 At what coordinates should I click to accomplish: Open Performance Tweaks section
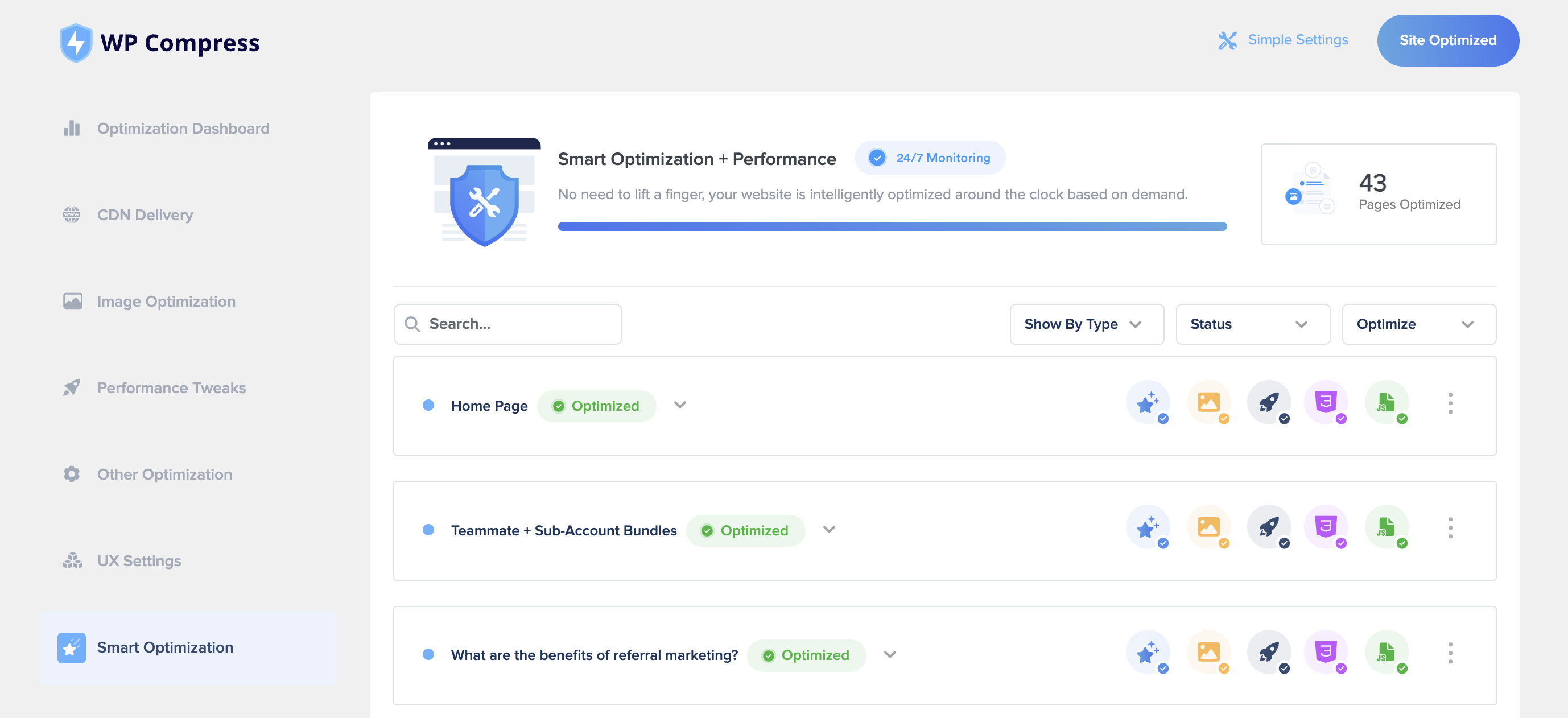coord(172,387)
